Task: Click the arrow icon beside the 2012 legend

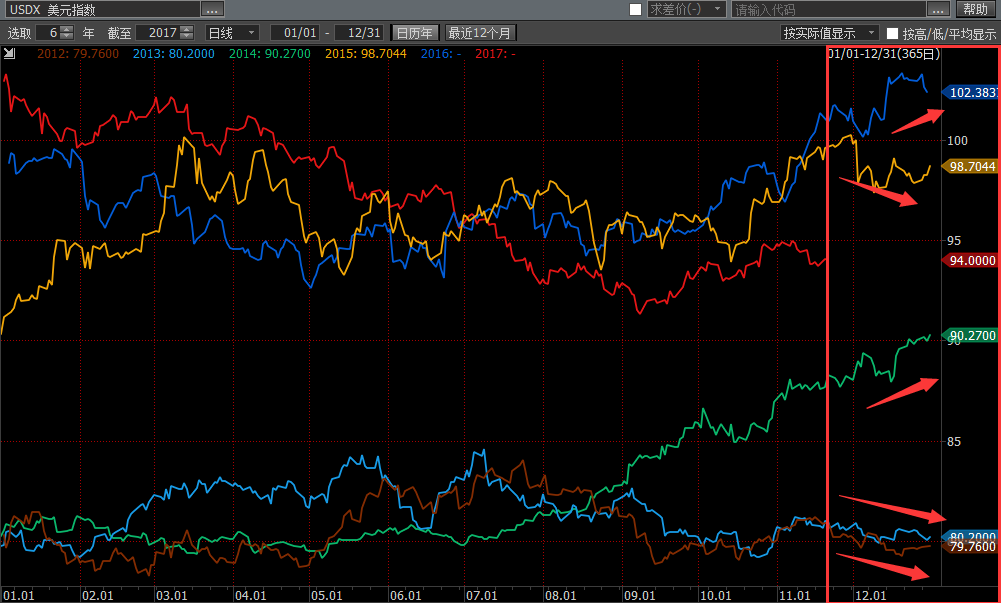Action: [x=10, y=54]
